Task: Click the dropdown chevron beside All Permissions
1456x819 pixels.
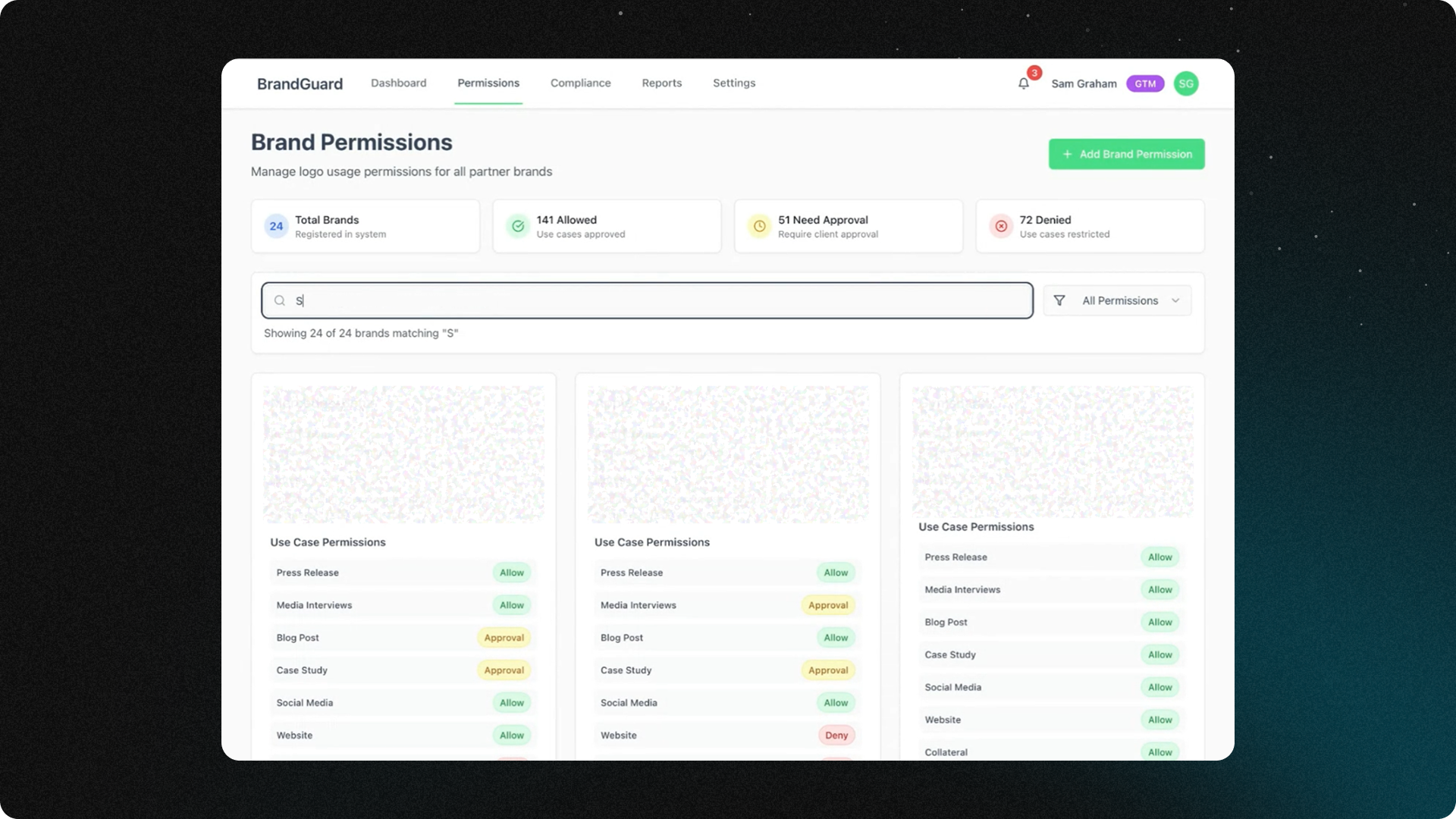Action: pos(1175,301)
